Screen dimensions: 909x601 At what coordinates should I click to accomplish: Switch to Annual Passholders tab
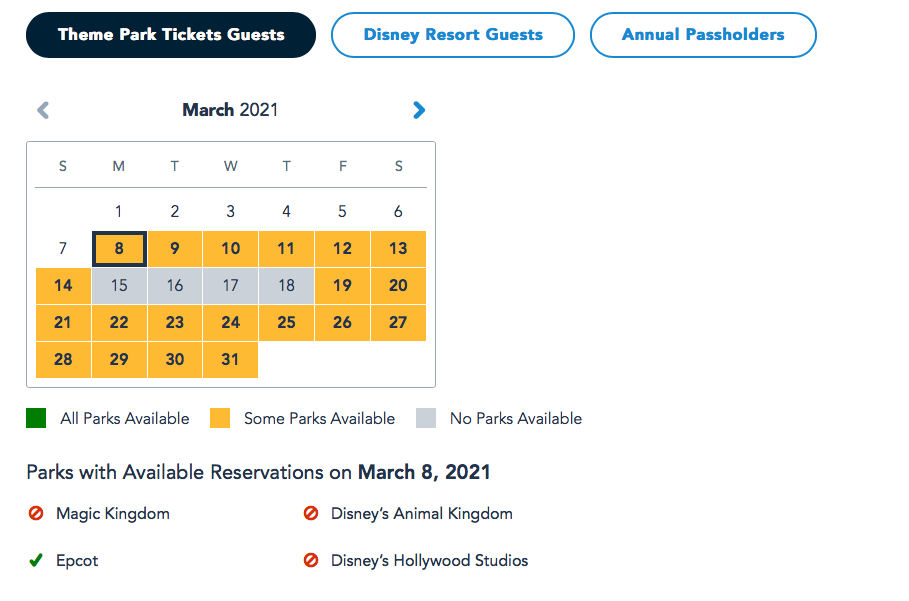coord(703,35)
